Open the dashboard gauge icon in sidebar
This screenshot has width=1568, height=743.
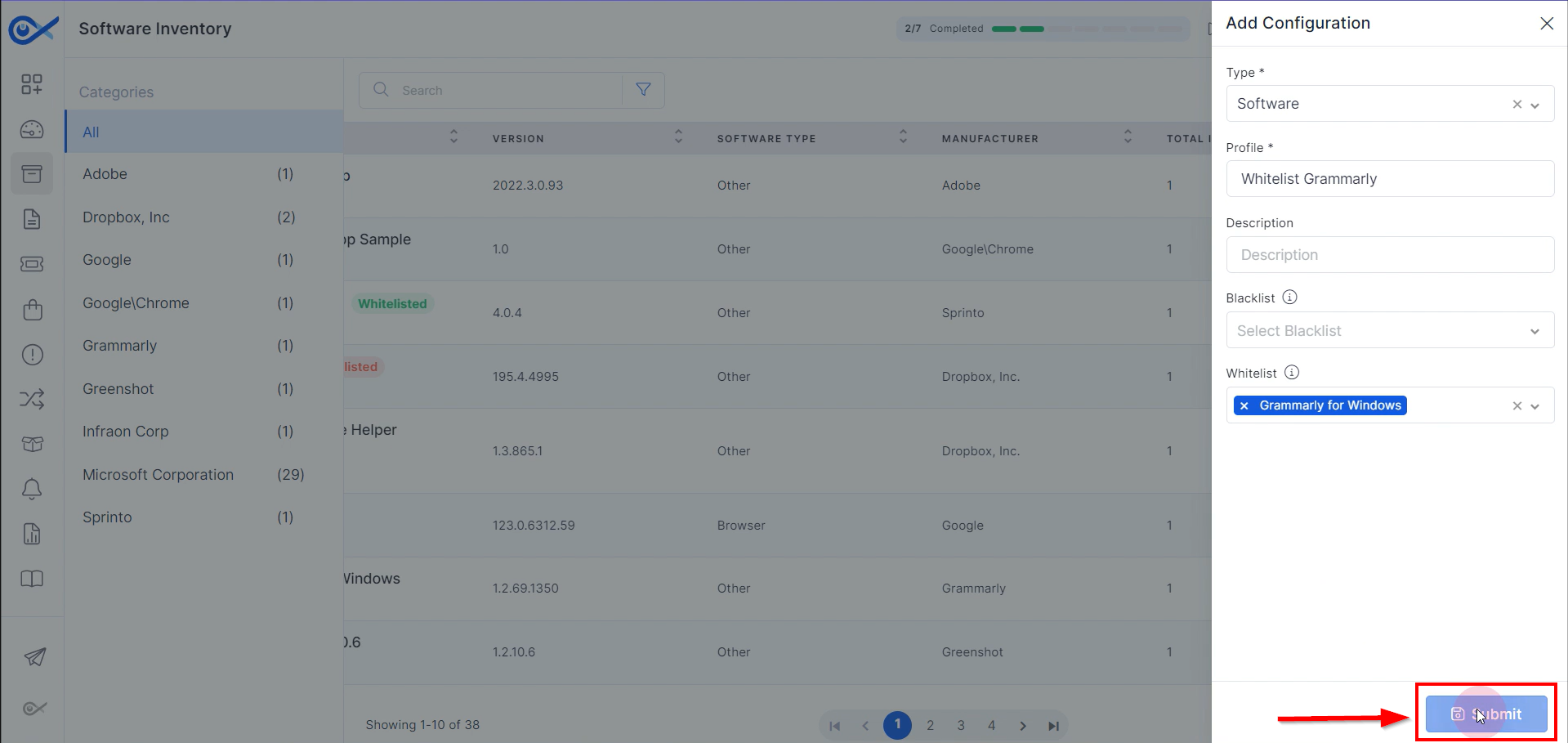[x=32, y=129]
